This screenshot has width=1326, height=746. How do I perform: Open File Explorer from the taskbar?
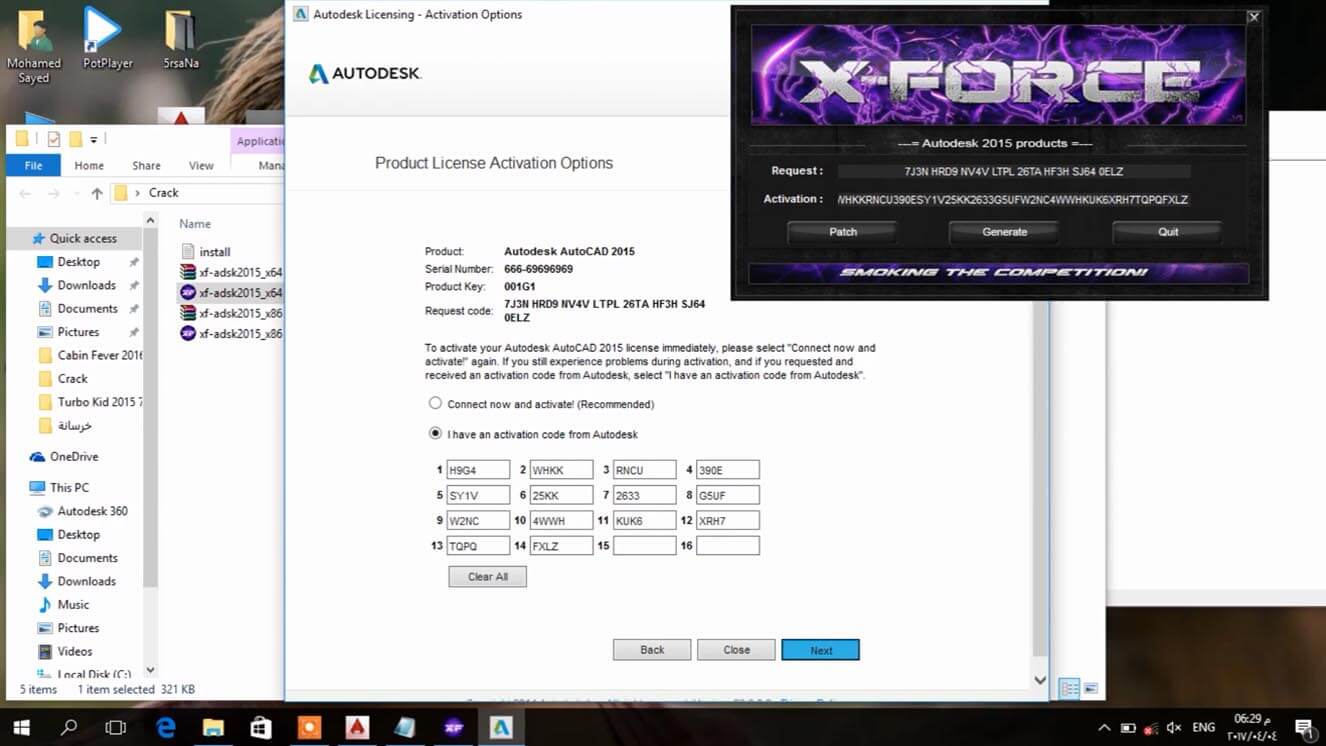[213, 728]
